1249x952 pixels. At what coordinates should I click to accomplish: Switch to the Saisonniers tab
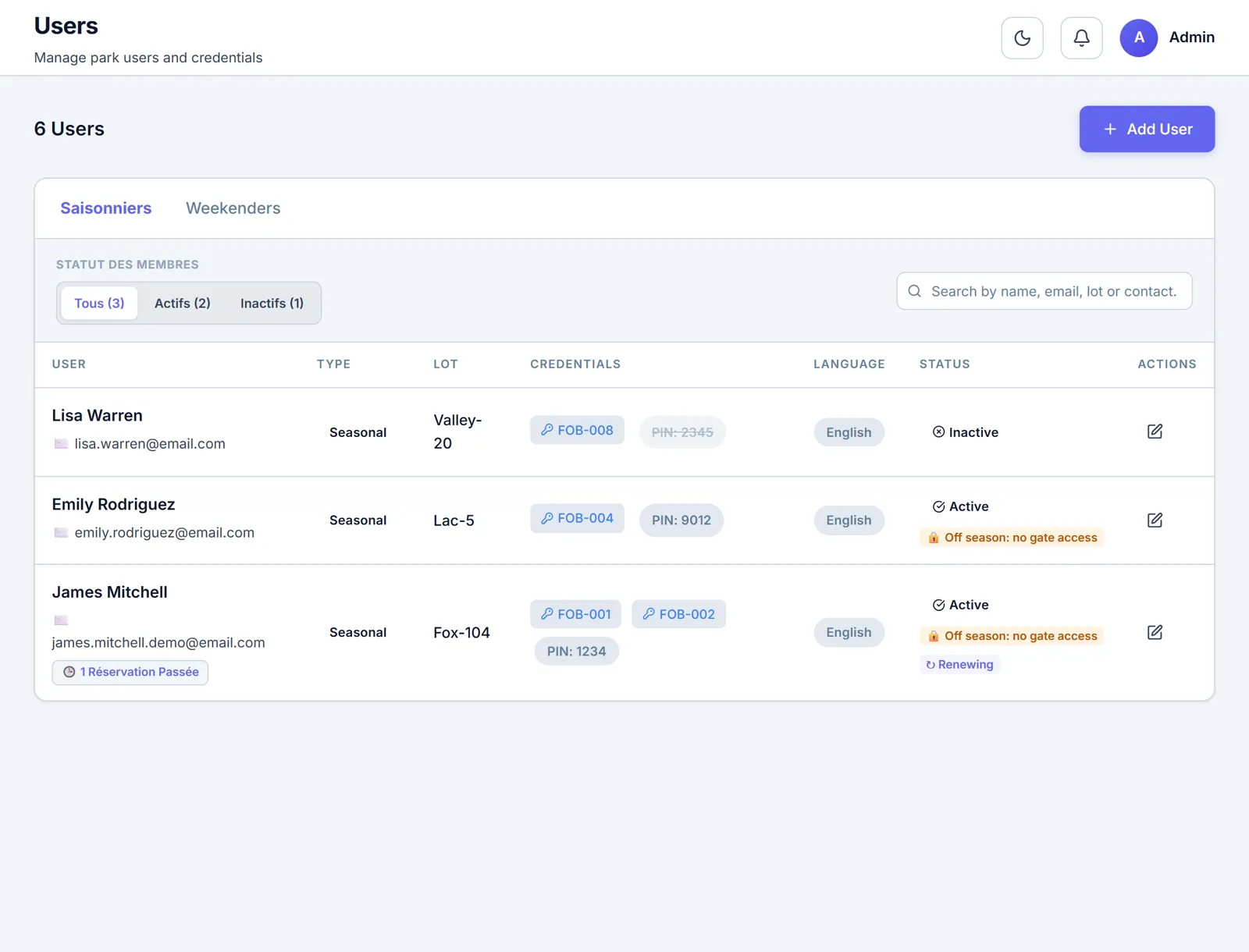(106, 208)
